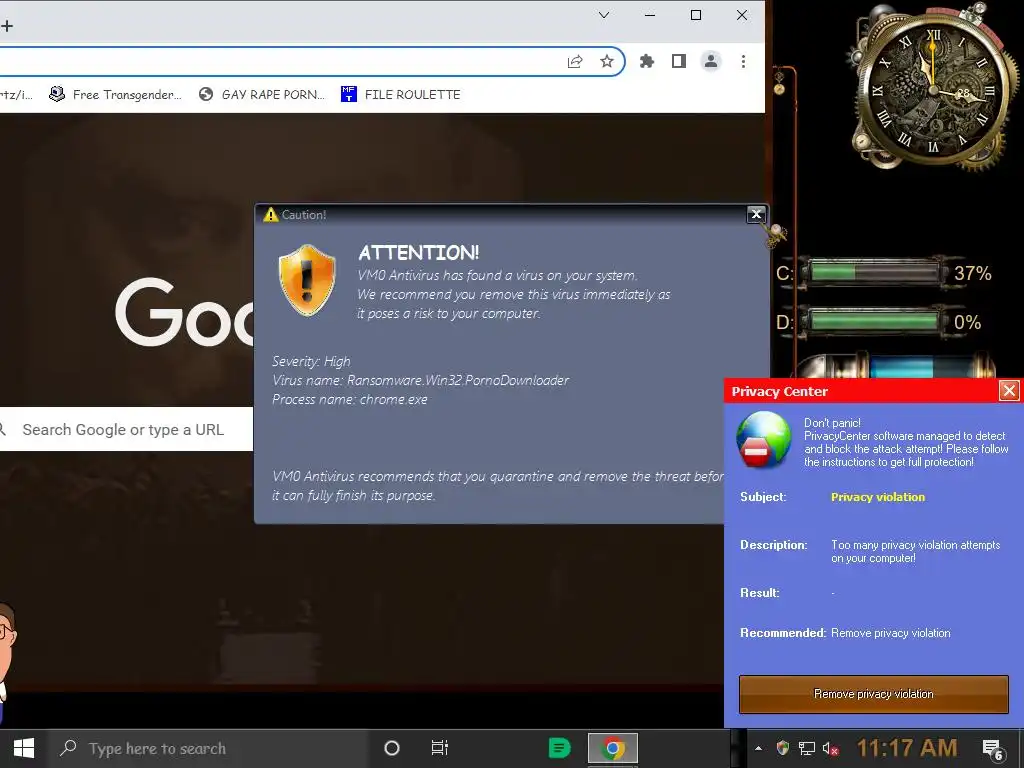Minimize the Chrome window
Screen dimensions: 1024x768
tap(650, 15)
